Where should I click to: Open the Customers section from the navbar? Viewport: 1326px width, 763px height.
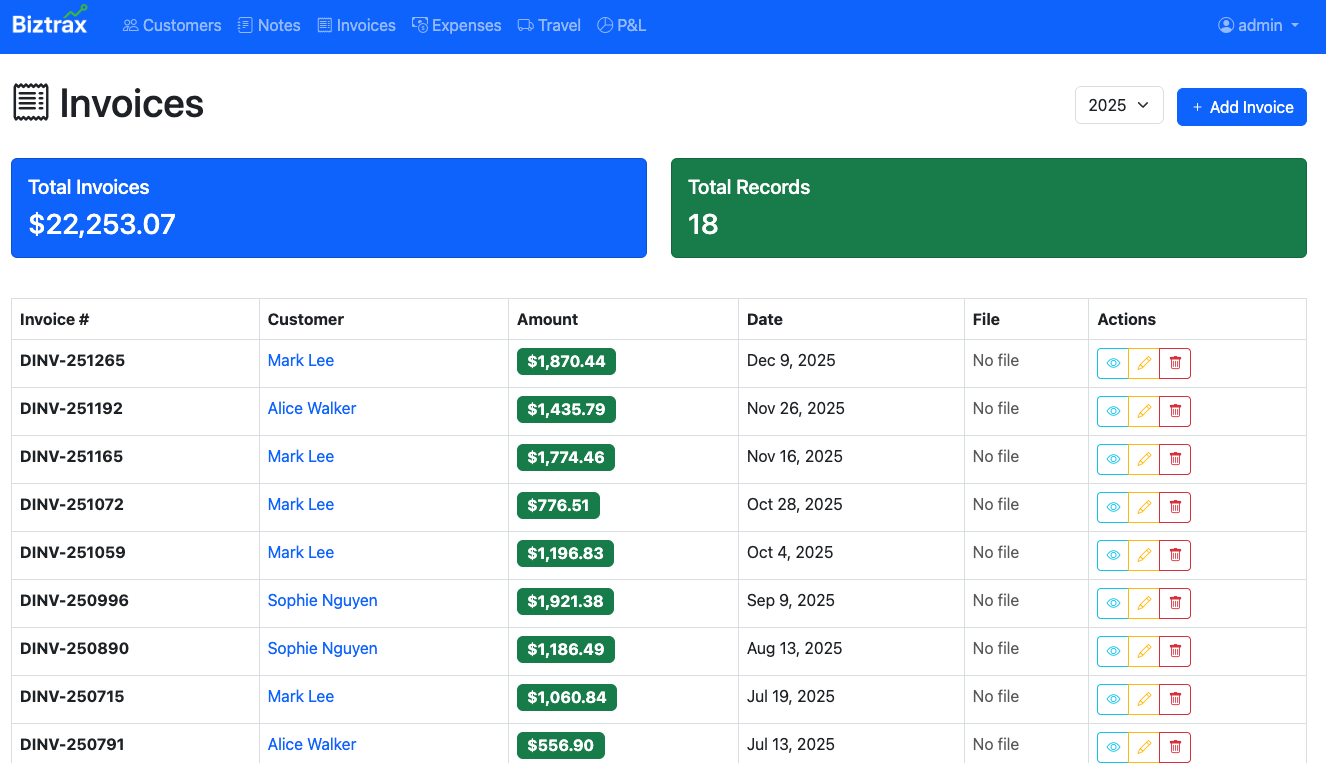(x=172, y=25)
